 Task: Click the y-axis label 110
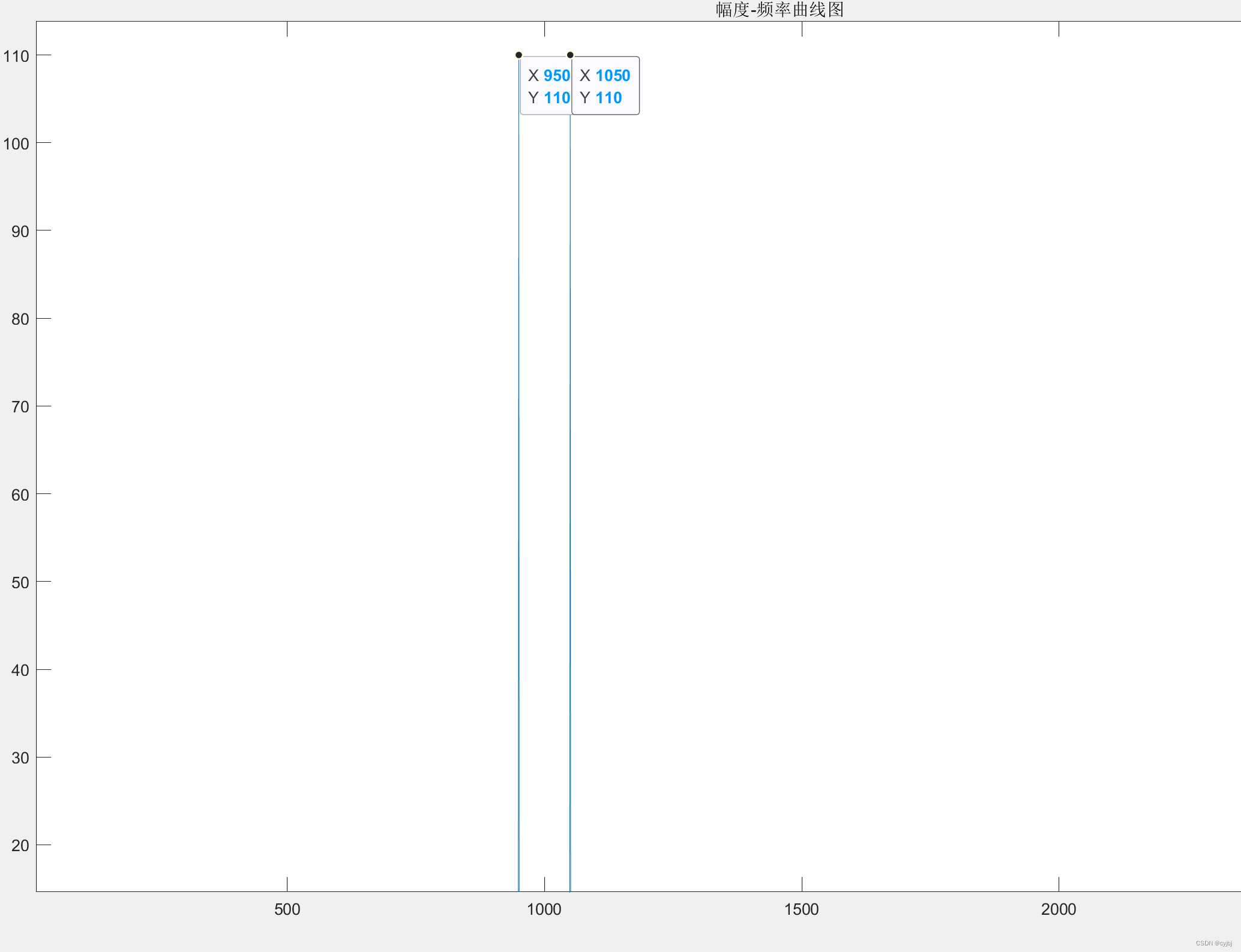pyautogui.click(x=16, y=56)
